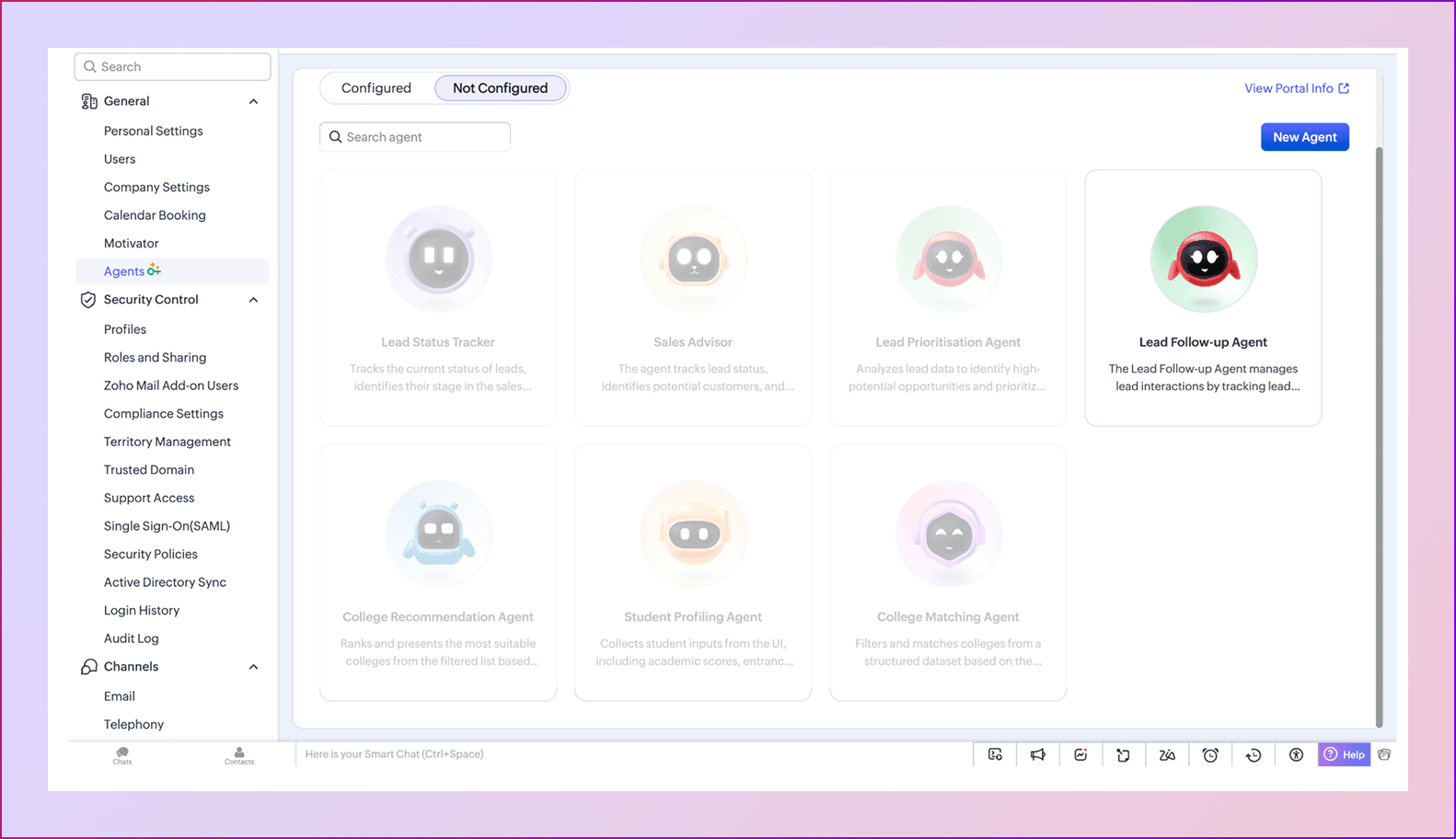Collapse the Security Control section
This screenshot has height=839, width=1456.
point(253,300)
